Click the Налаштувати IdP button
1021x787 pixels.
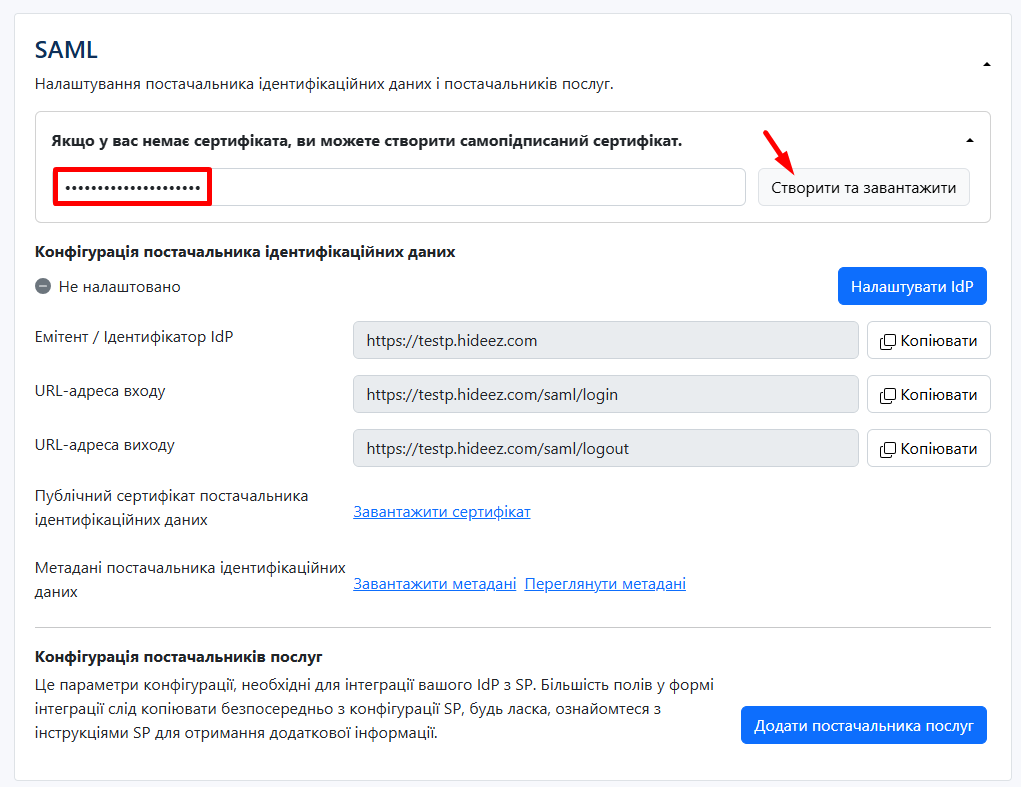912,286
